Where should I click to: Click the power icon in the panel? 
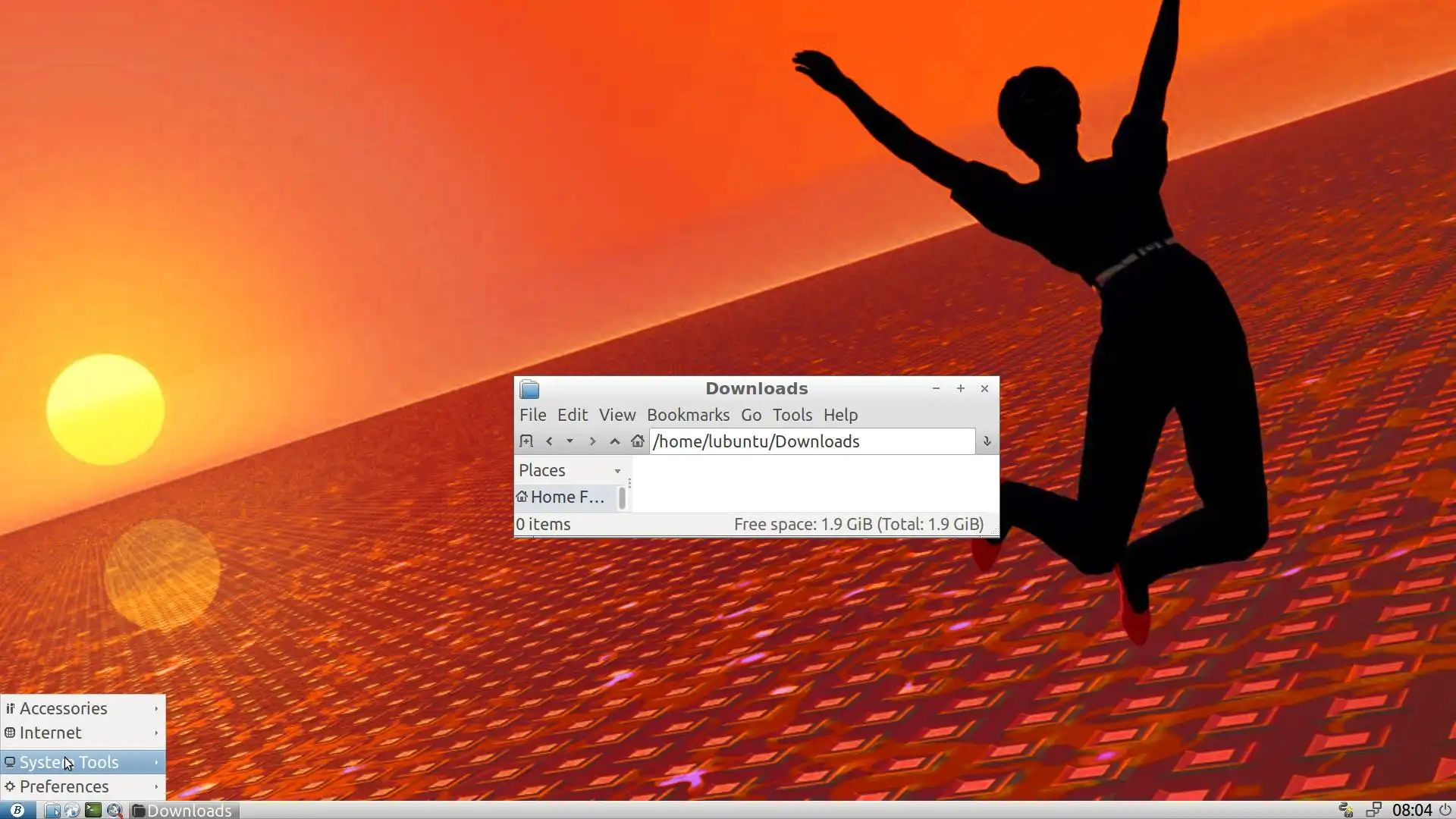(x=1445, y=810)
